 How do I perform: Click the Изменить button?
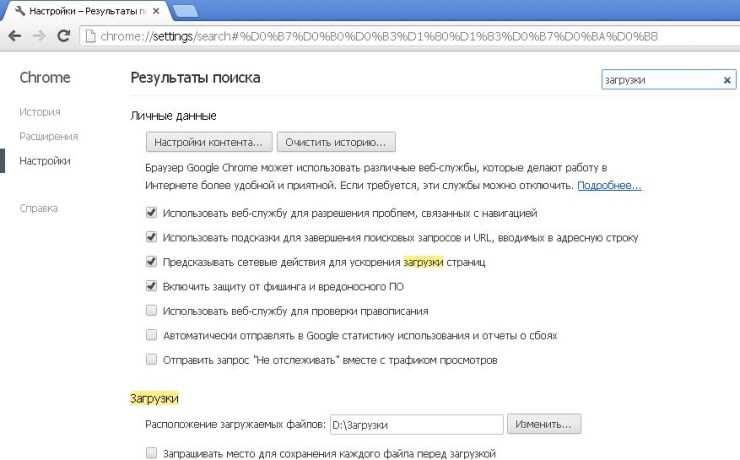(544, 424)
